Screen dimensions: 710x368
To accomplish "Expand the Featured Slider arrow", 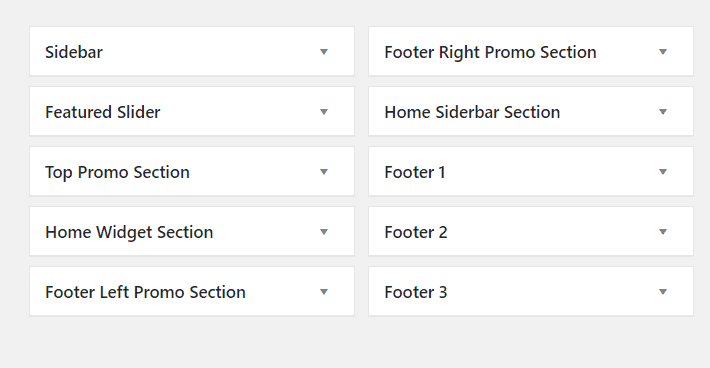I will 324,112.
